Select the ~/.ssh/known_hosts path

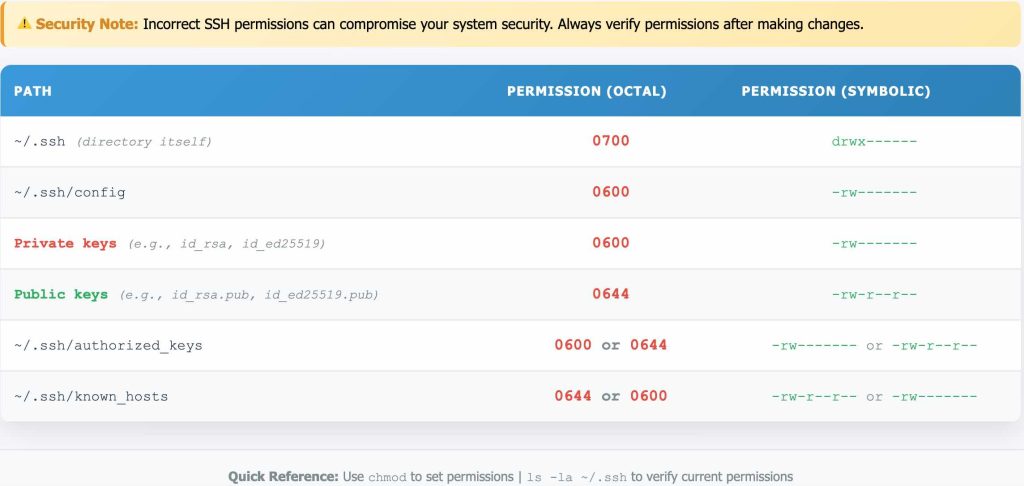coord(91,396)
